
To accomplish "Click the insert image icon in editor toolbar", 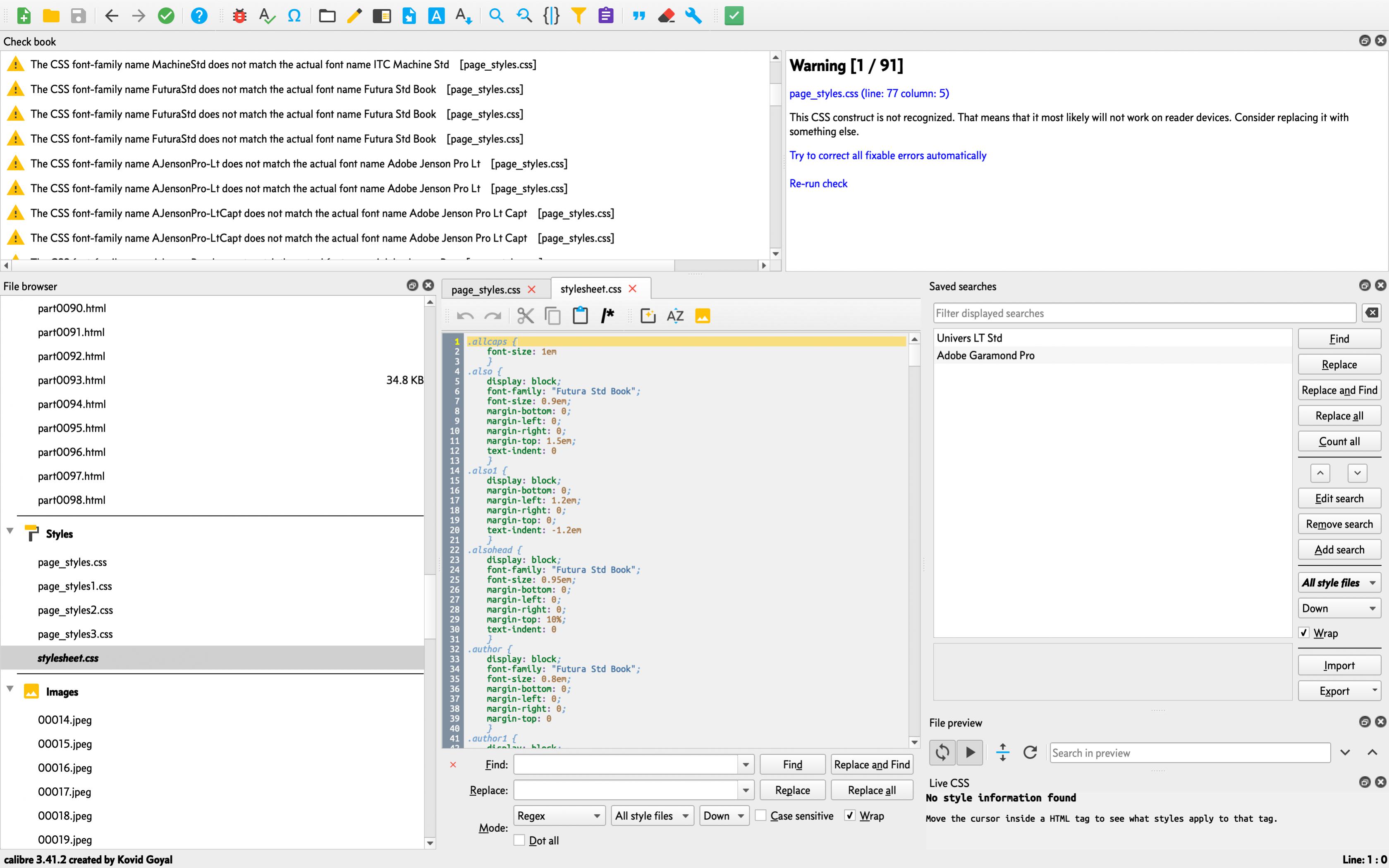I will click(x=703, y=316).
